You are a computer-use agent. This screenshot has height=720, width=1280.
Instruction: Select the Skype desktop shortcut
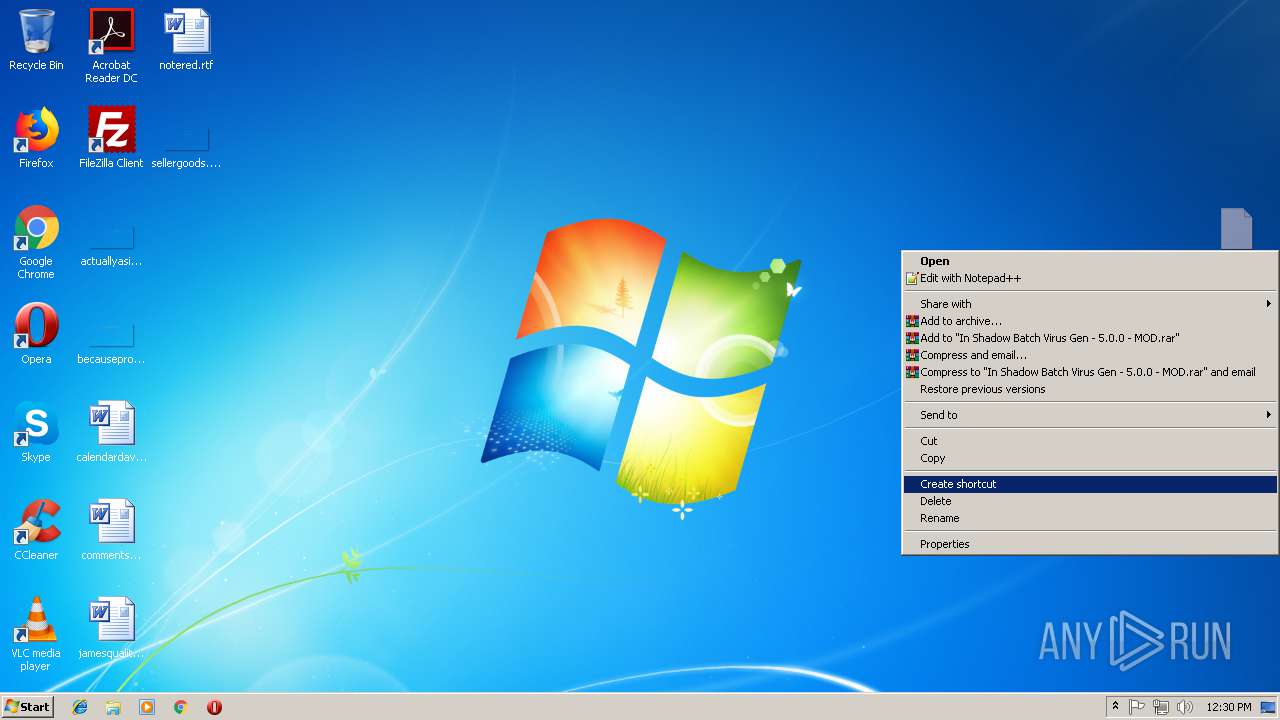[x=36, y=432]
